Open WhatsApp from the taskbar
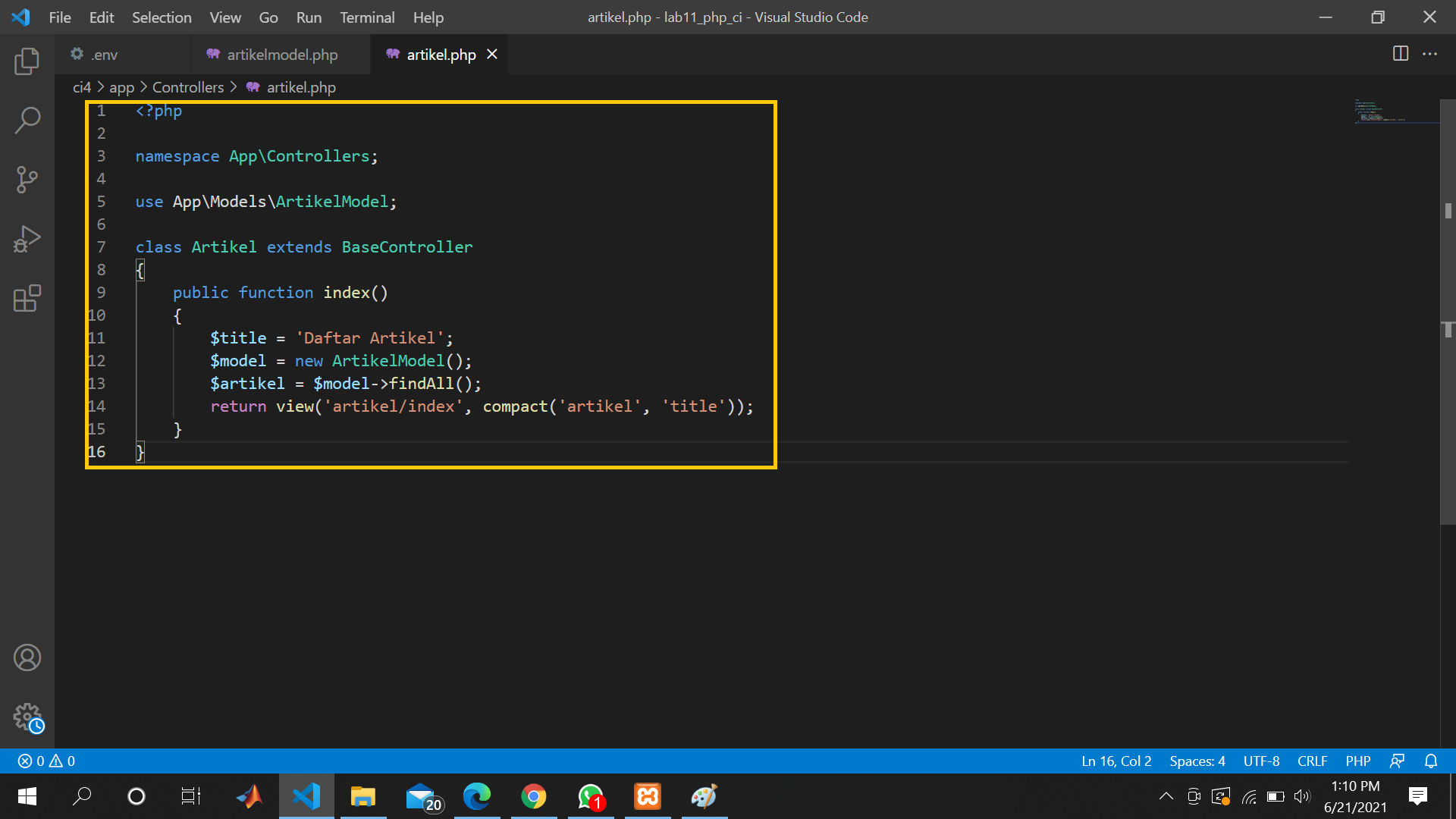 [x=591, y=796]
